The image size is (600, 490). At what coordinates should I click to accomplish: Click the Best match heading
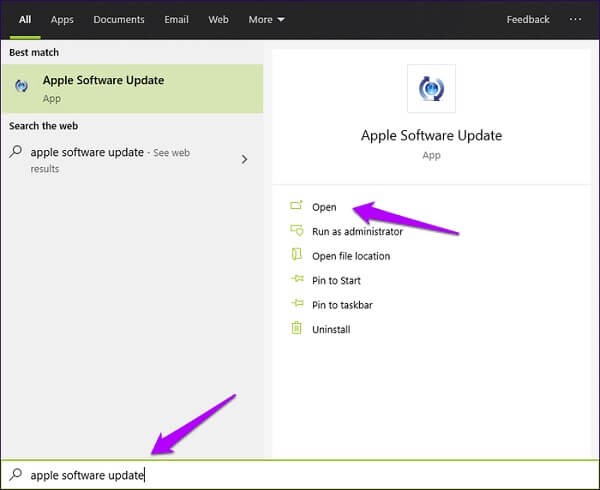coord(34,52)
